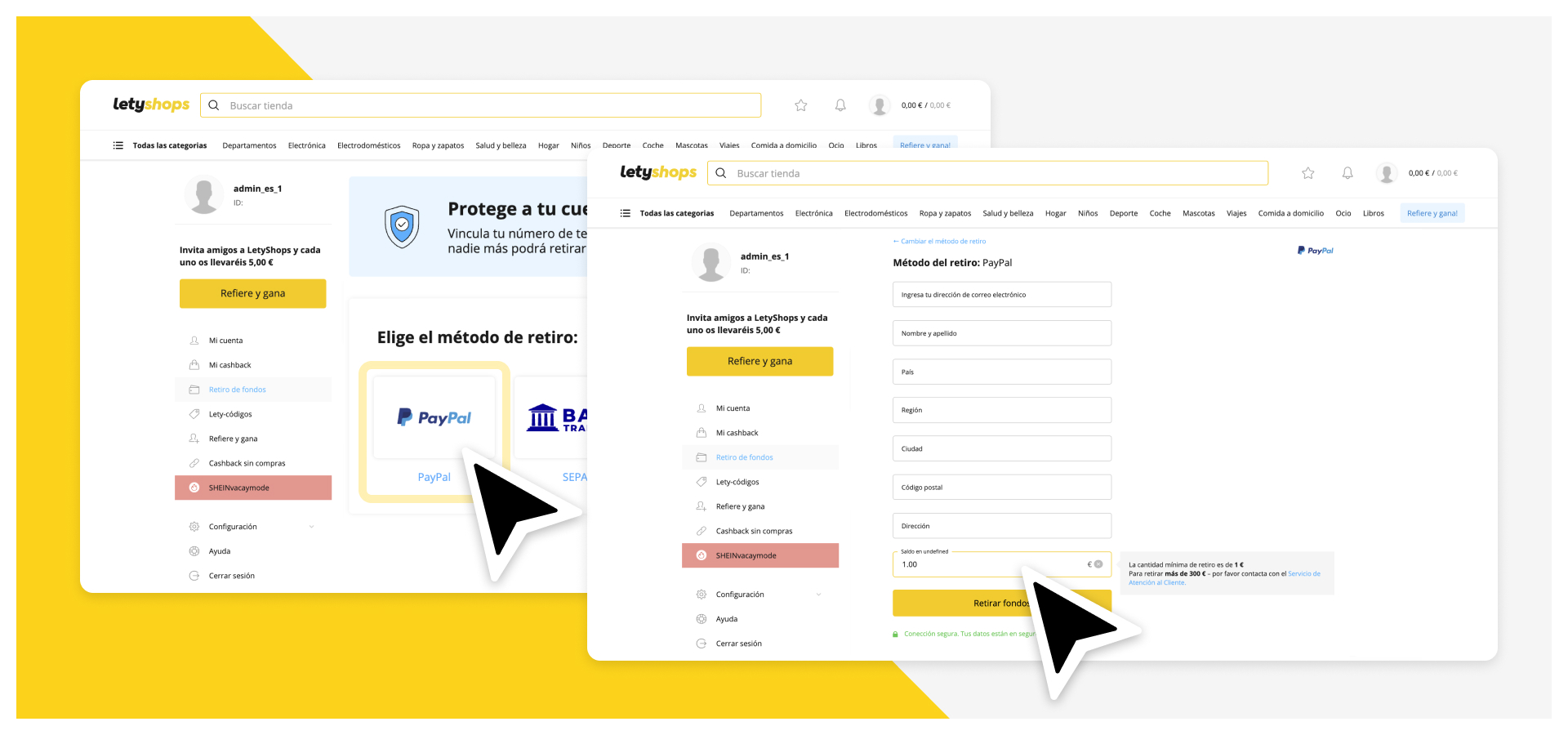Image resolution: width=1568 pixels, height=735 pixels.
Task: Click Lety-códigos tag icon in front window
Action: pos(701,482)
